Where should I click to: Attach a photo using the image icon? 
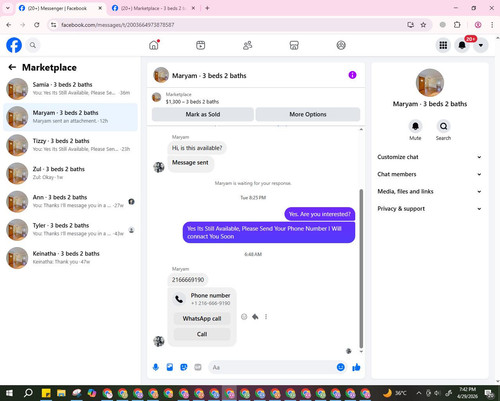point(170,367)
